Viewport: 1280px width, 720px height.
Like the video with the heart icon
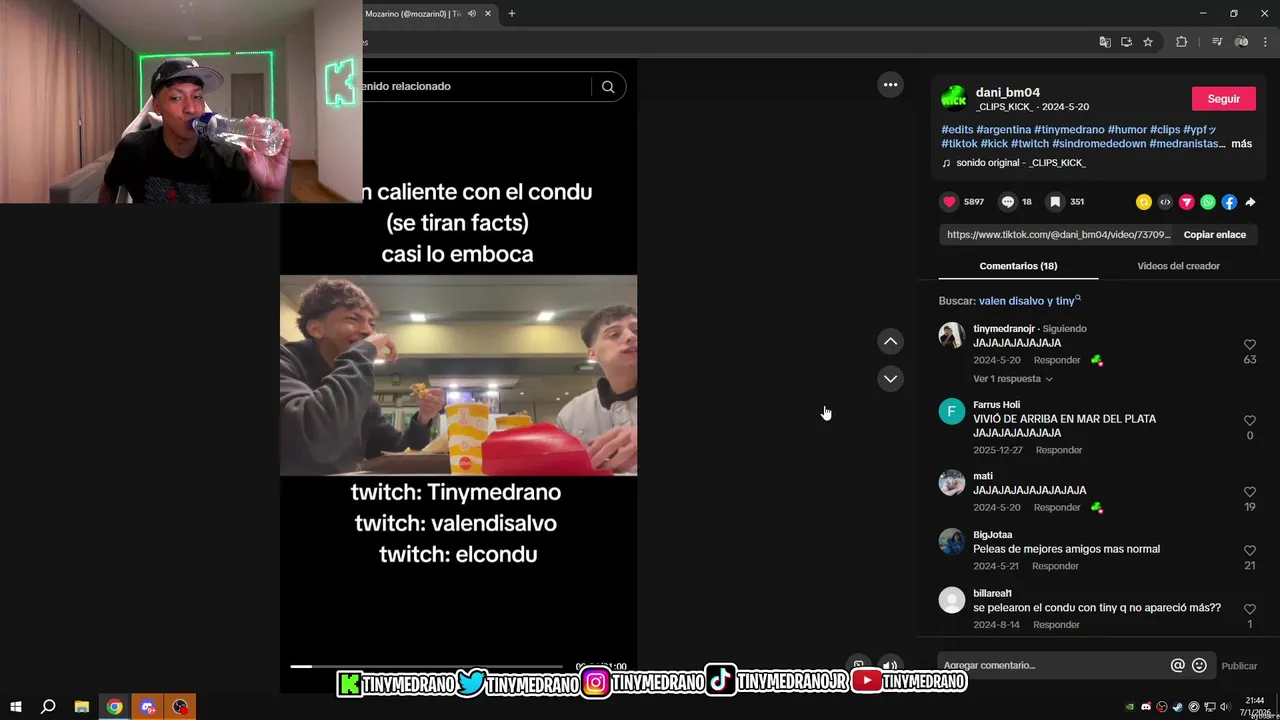pyautogui.click(x=949, y=202)
